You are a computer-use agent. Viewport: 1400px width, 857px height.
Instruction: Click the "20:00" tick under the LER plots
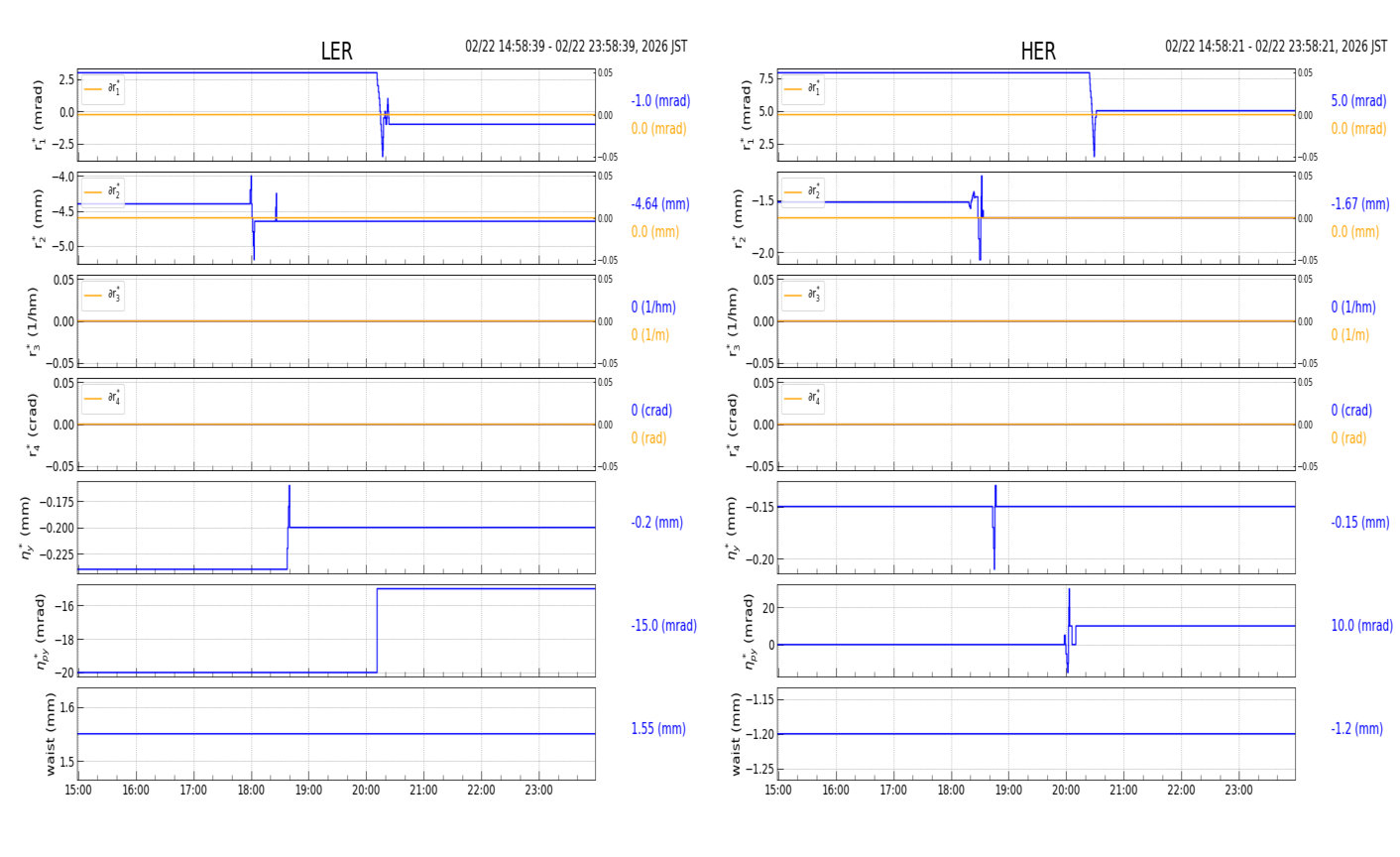[x=366, y=791]
